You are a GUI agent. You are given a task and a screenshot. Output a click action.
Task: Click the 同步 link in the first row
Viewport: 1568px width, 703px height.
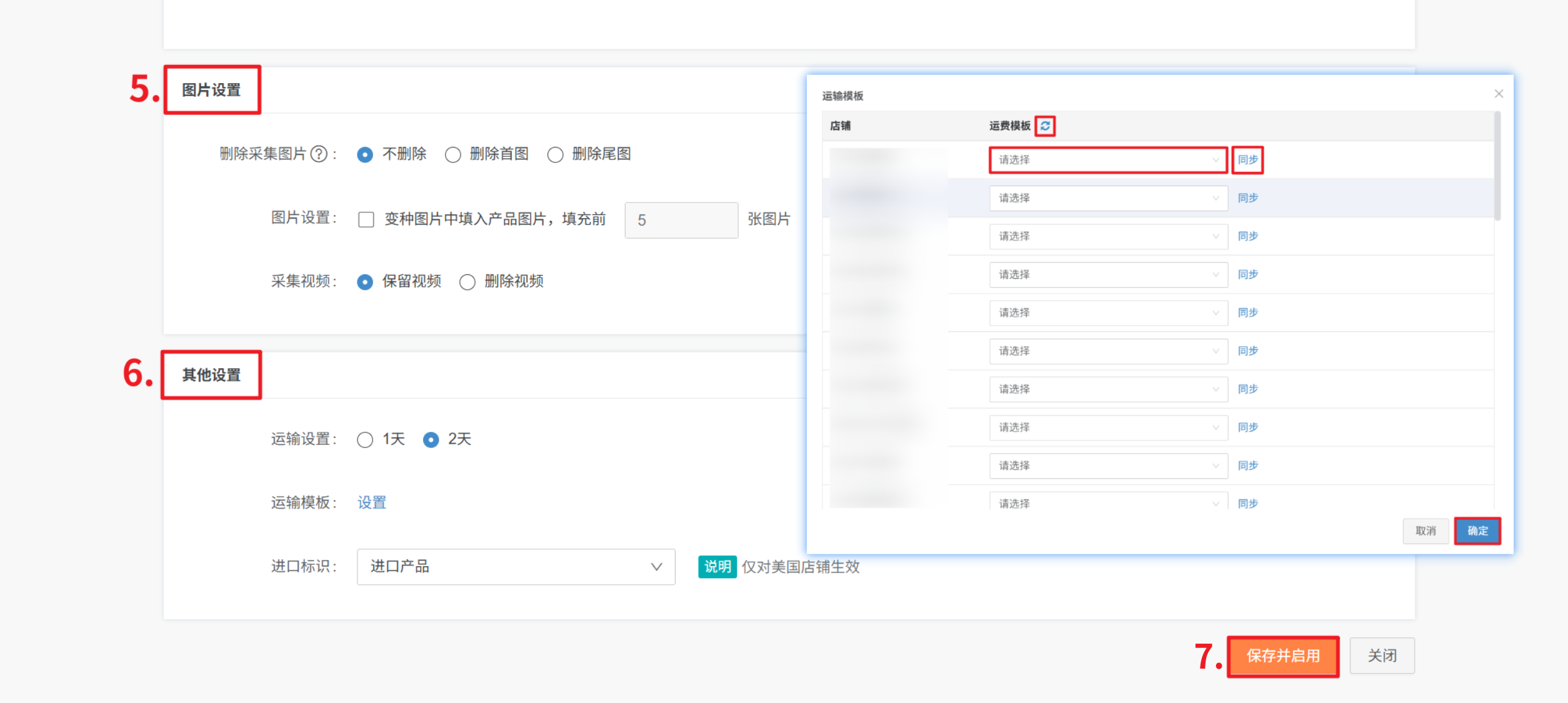coord(1247,160)
